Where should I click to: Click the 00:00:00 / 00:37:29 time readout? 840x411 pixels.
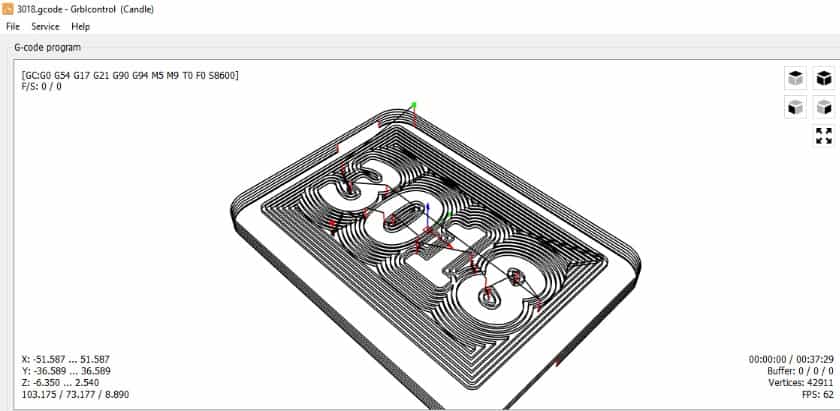[x=791, y=359]
